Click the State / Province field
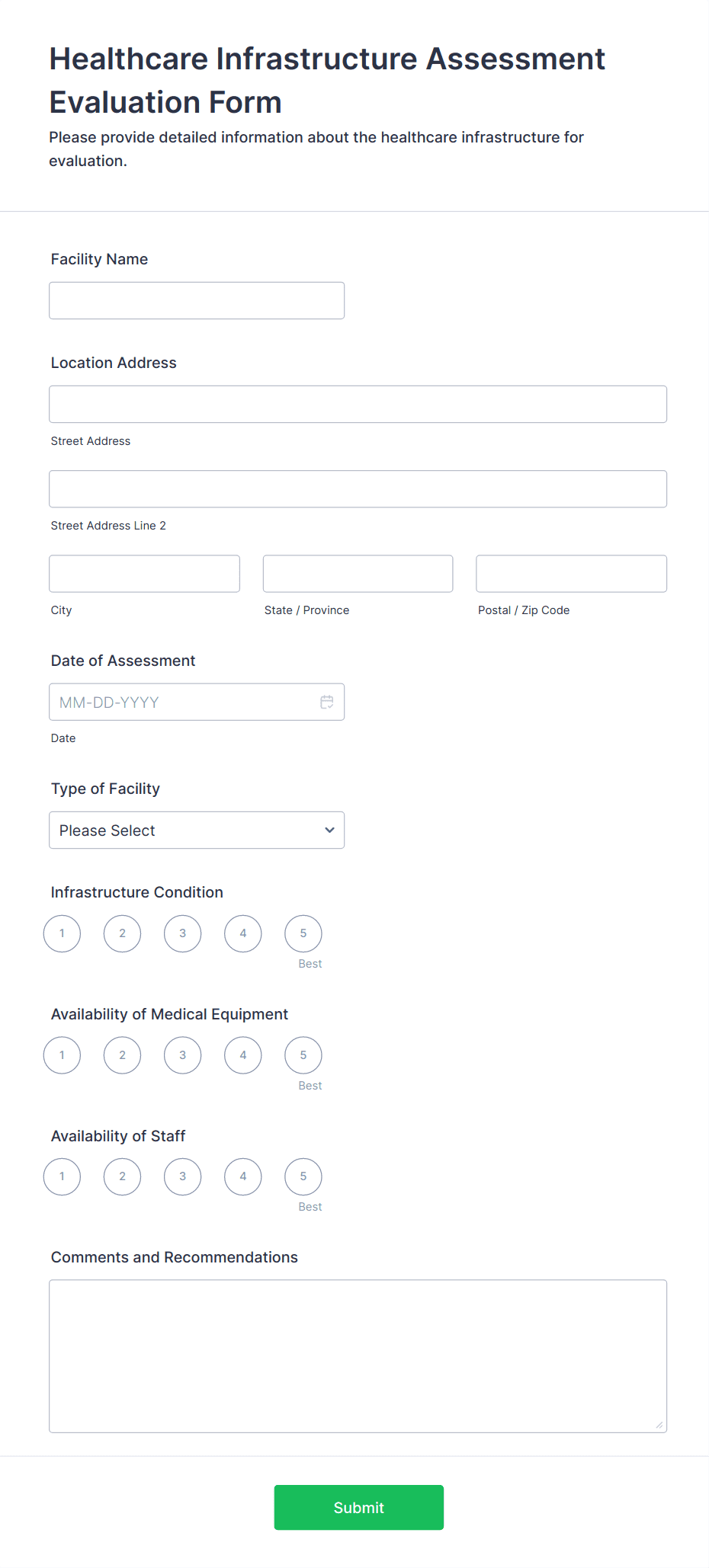Viewport: 709px width, 1568px height. 358,573
